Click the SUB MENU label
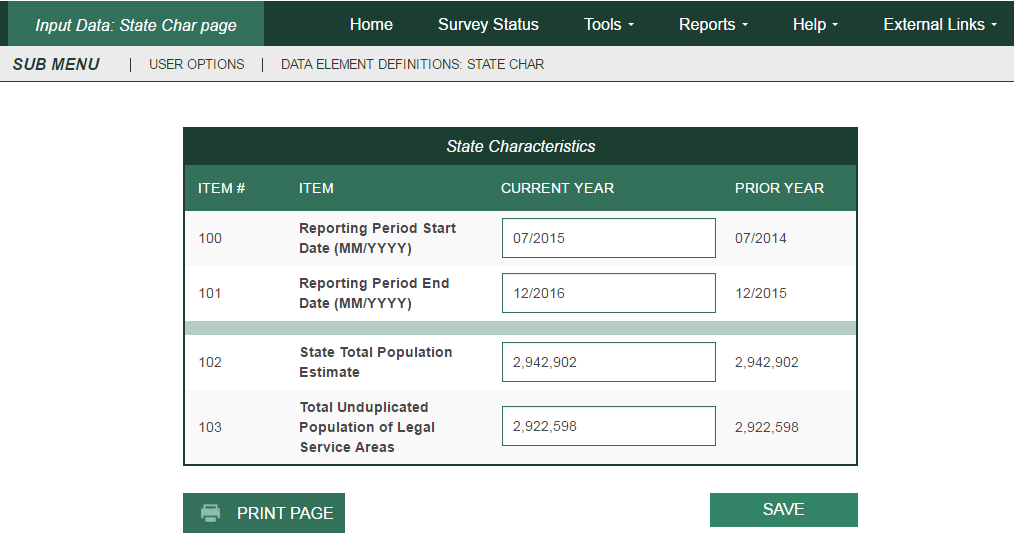The image size is (1014, 539). click(x=56, y=64)
